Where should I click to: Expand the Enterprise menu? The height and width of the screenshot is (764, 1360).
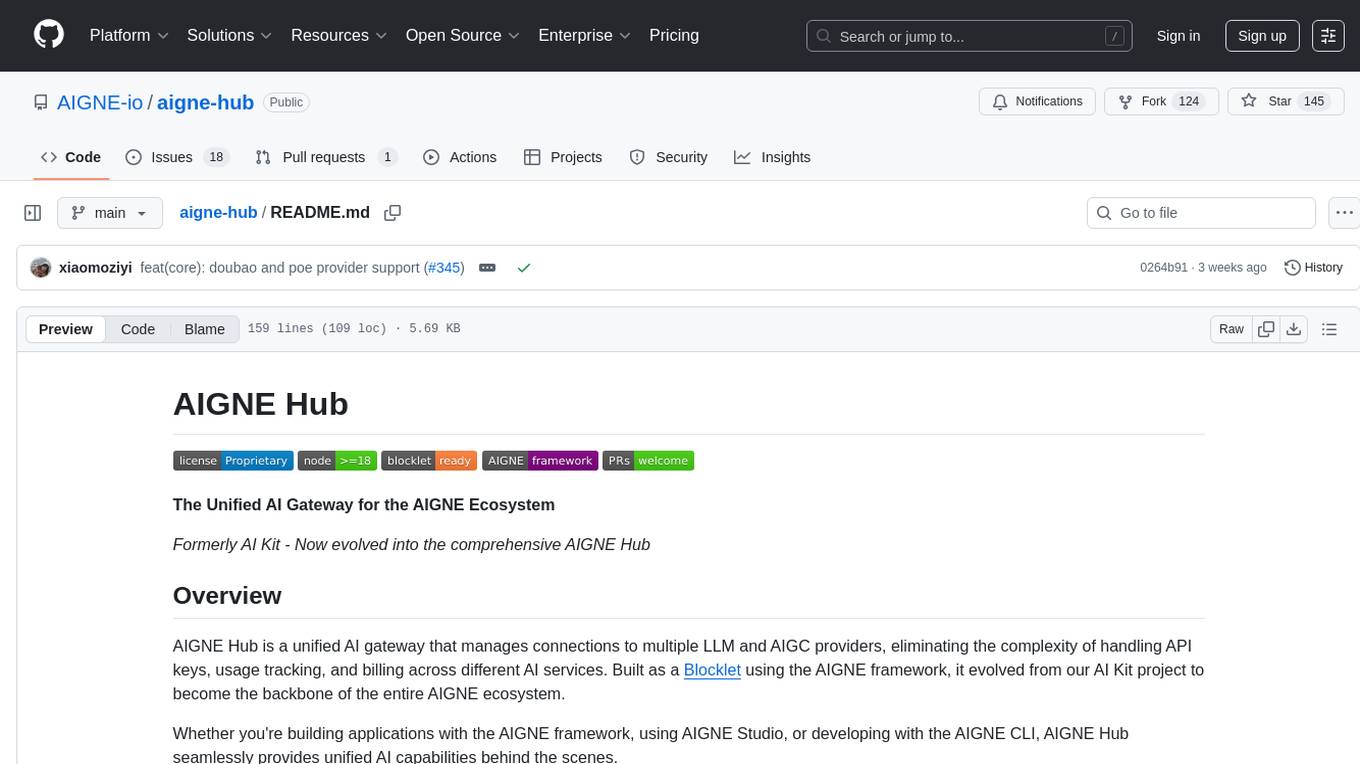click(585, 35)
